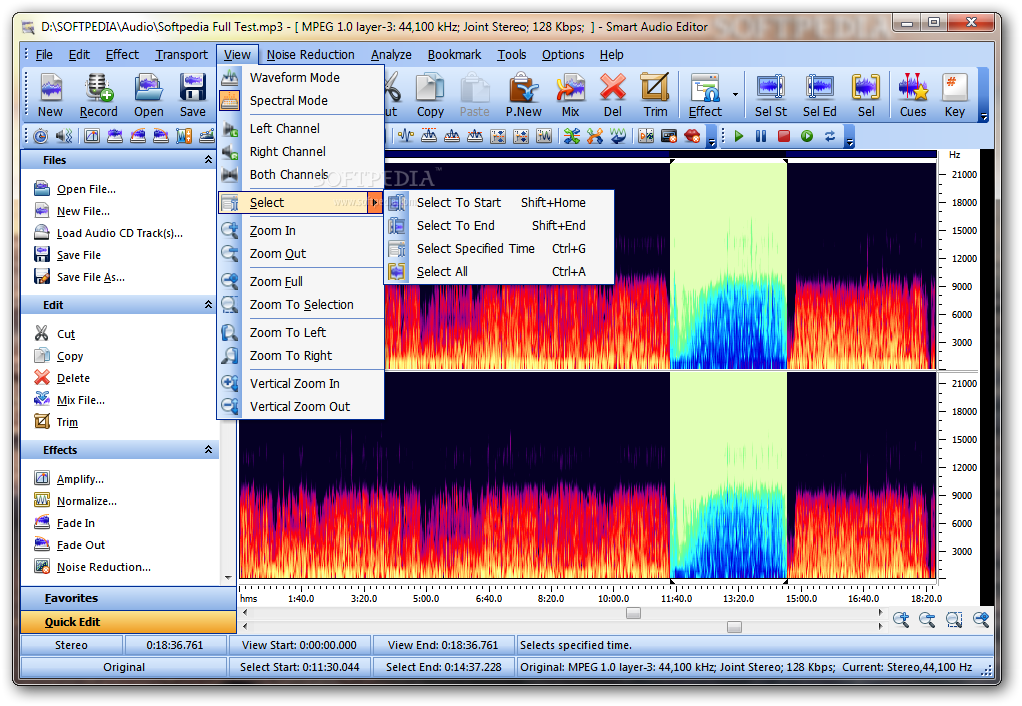Collapse the Effects panel section
The image size is (1022, 706).
coord(209,450)
